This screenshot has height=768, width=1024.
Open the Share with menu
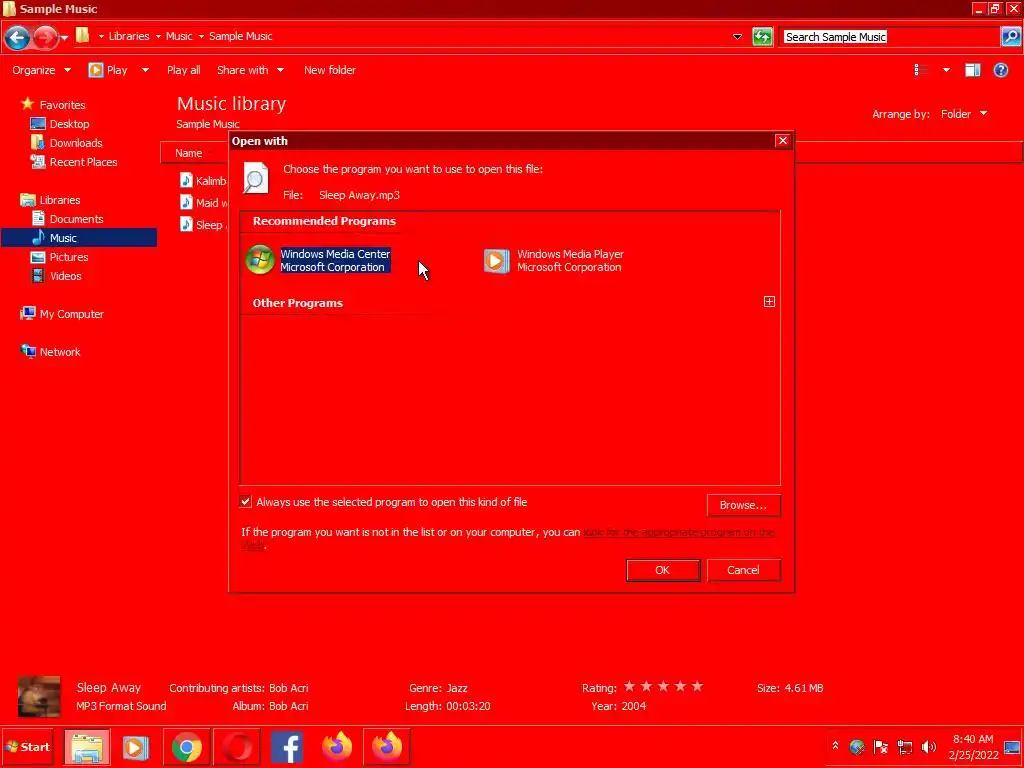(250, 70)
